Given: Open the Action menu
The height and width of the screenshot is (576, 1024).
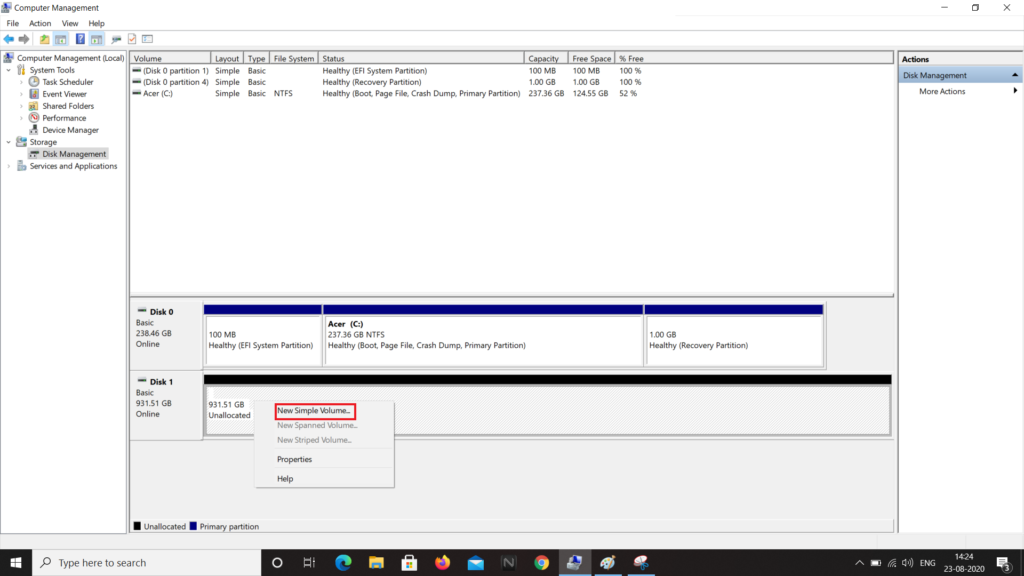Looking at the screenshot, I should coord(40,23).
